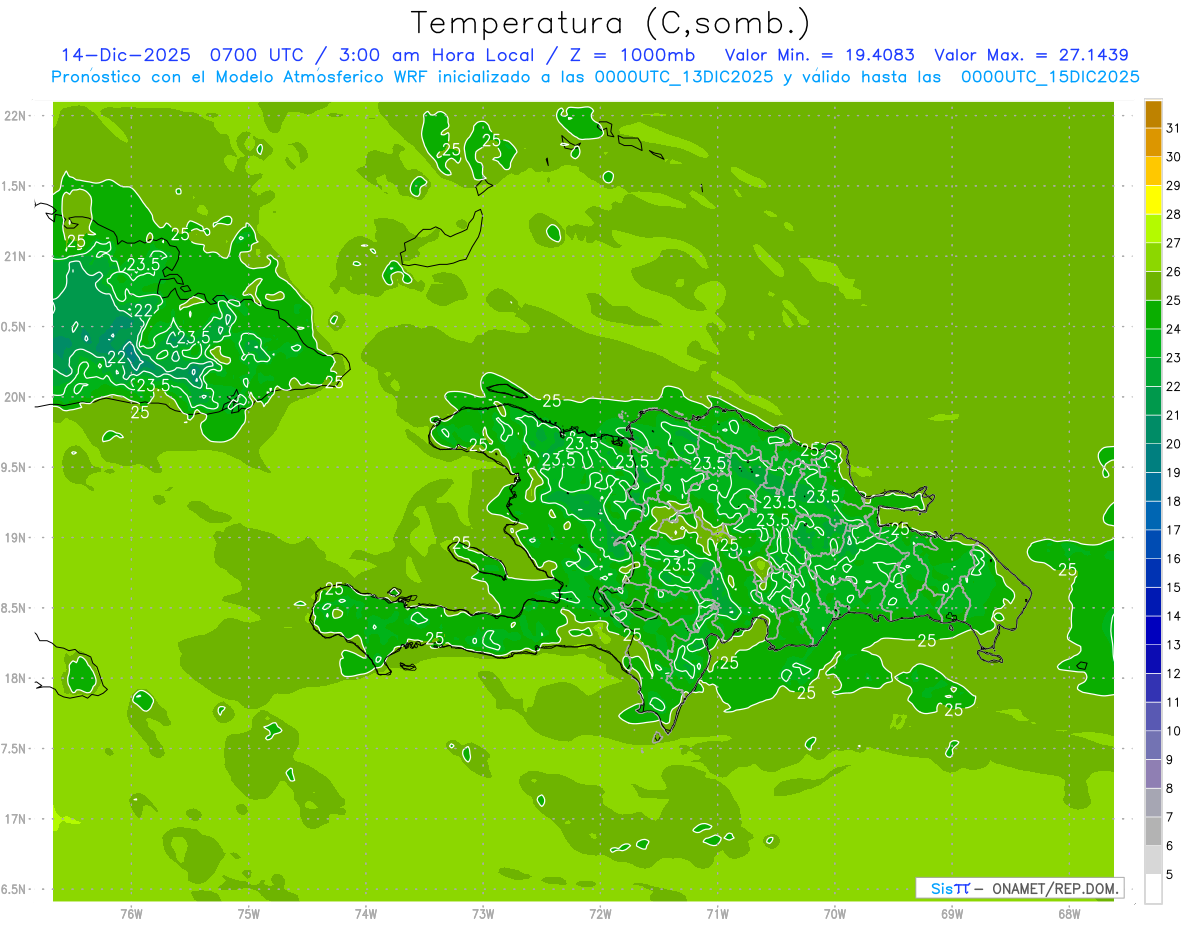The image size is (1200, 927).
Task: Click the "Valor Max. = 27.1439" value
Action: tap(1031, 55)
